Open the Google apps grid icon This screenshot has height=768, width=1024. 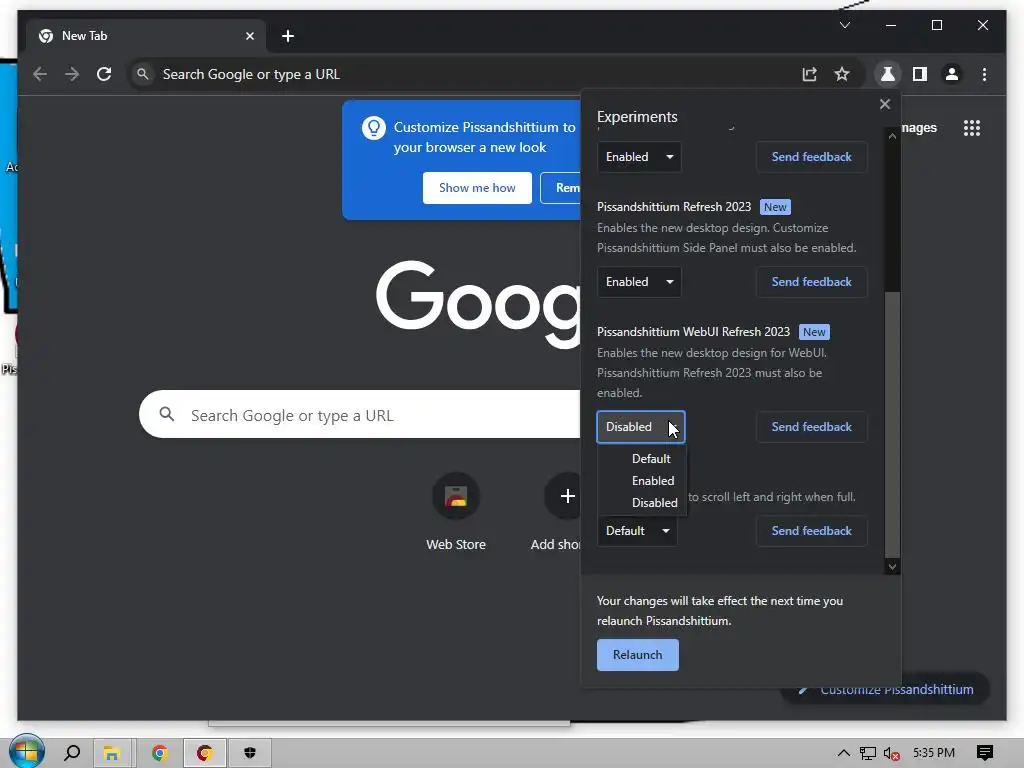coord(972,127)
